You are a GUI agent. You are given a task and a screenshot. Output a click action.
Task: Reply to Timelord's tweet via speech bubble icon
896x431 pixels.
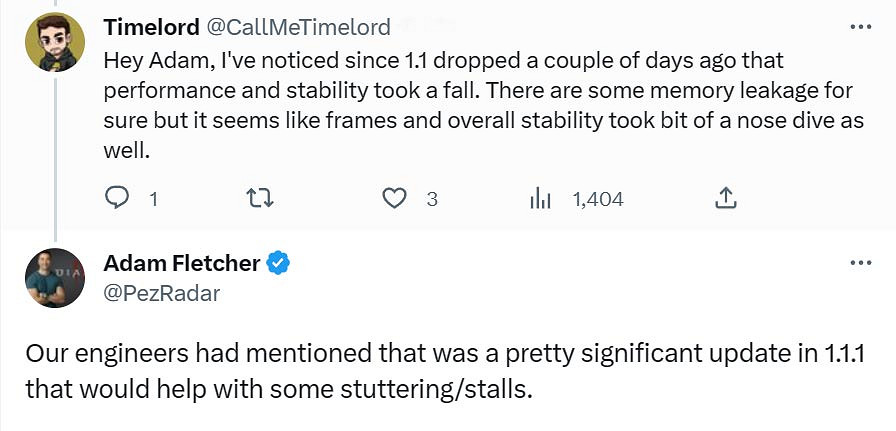tap(118, 198)
